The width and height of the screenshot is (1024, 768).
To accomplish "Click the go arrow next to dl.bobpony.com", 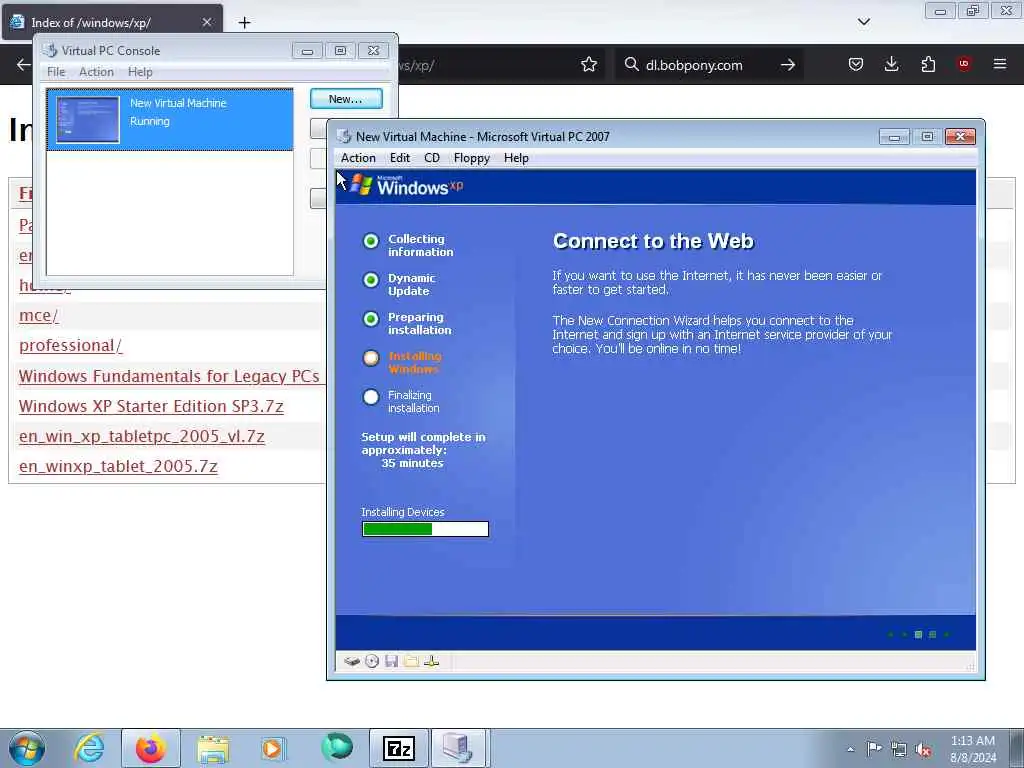I will (788, 65).
